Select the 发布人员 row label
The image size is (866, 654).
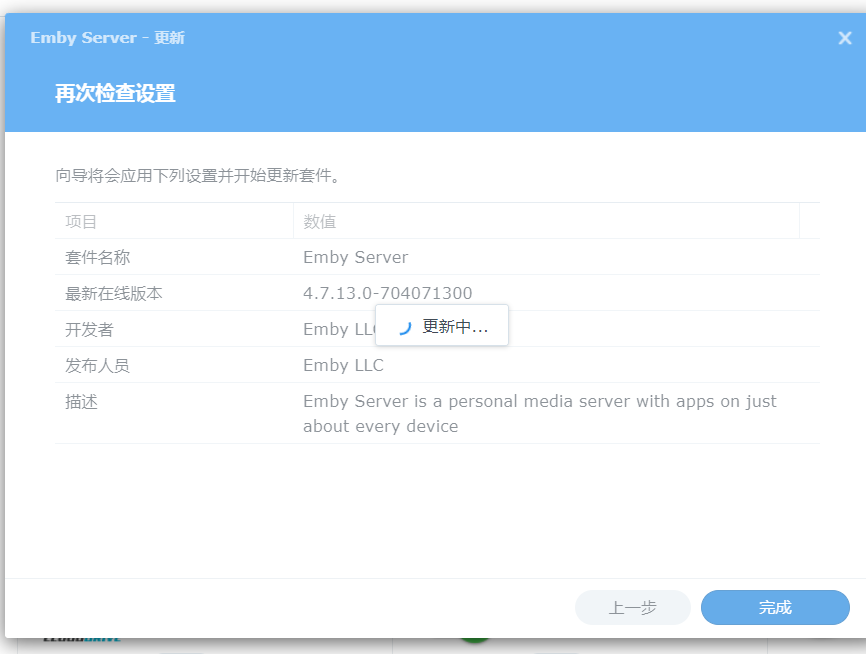pyautogui.click(x=97, y=365)
